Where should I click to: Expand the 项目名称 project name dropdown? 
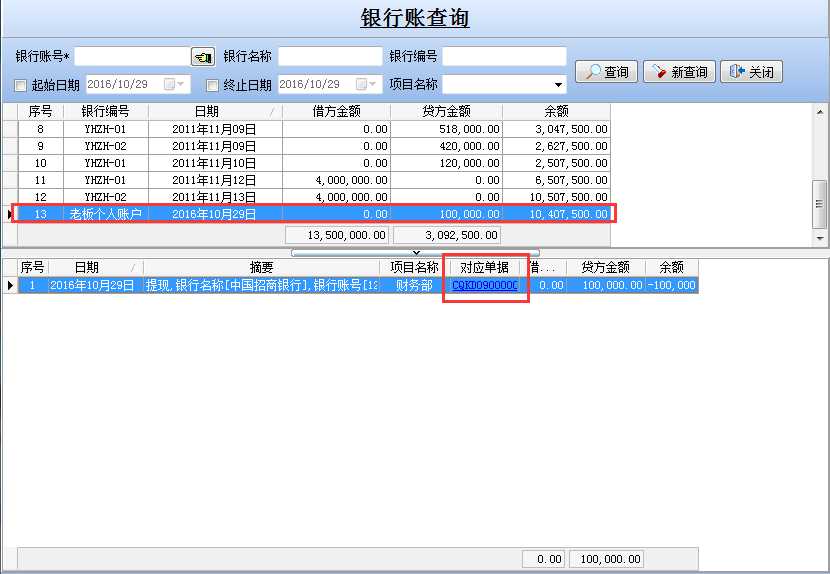click(558, 85)
